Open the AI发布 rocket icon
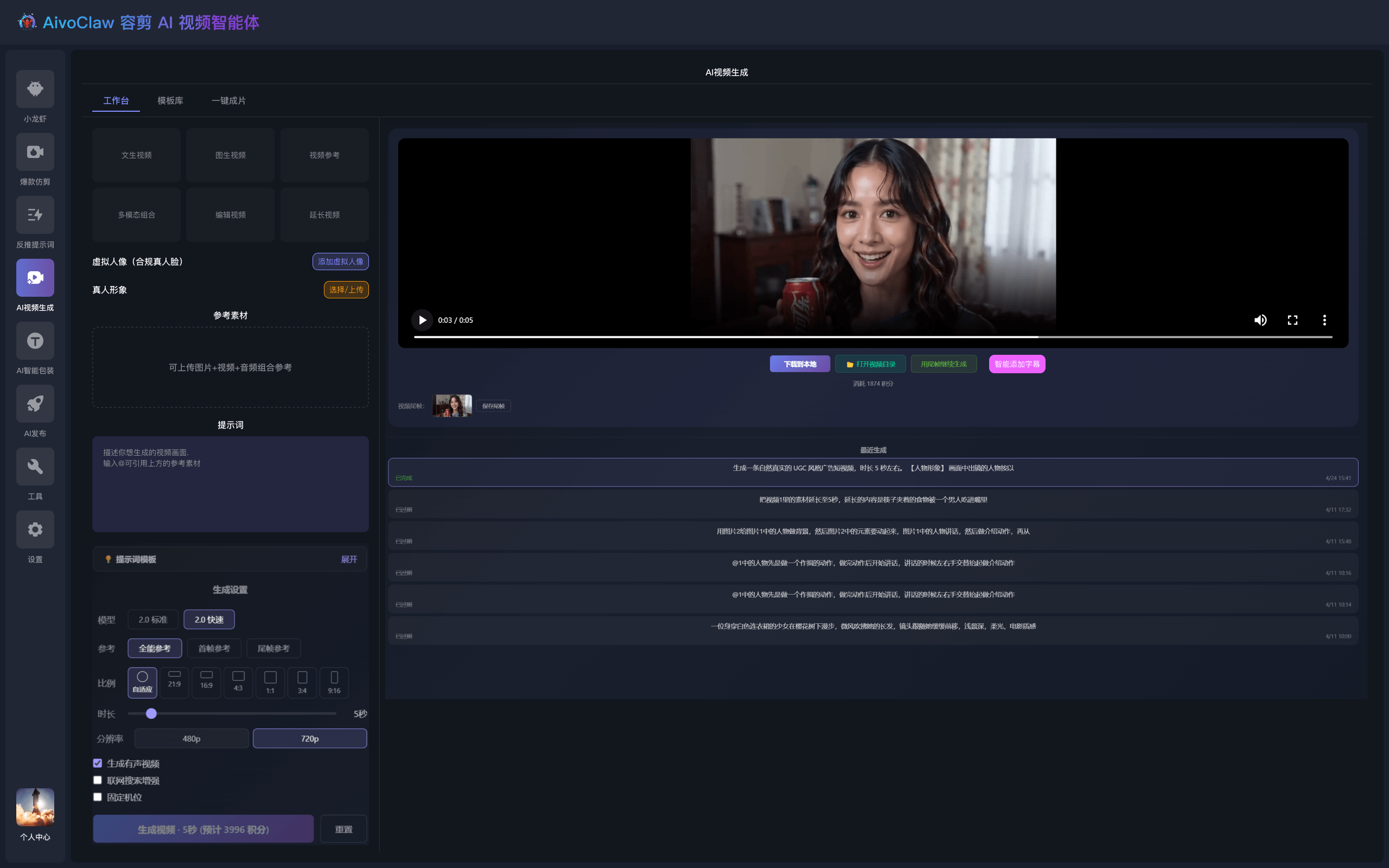The image size is (1389, 868). tap(35, 404)
